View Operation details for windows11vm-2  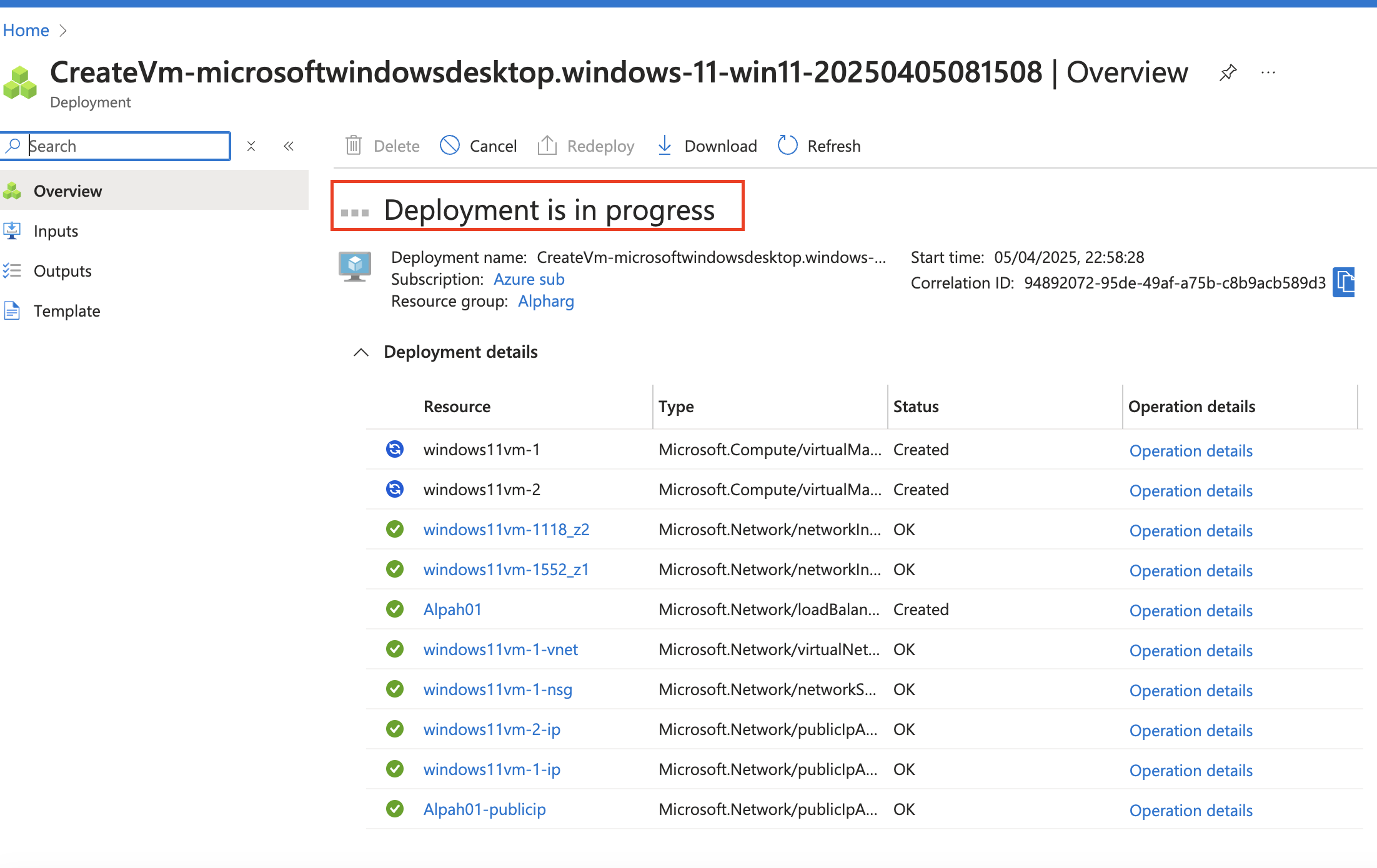1191,491
